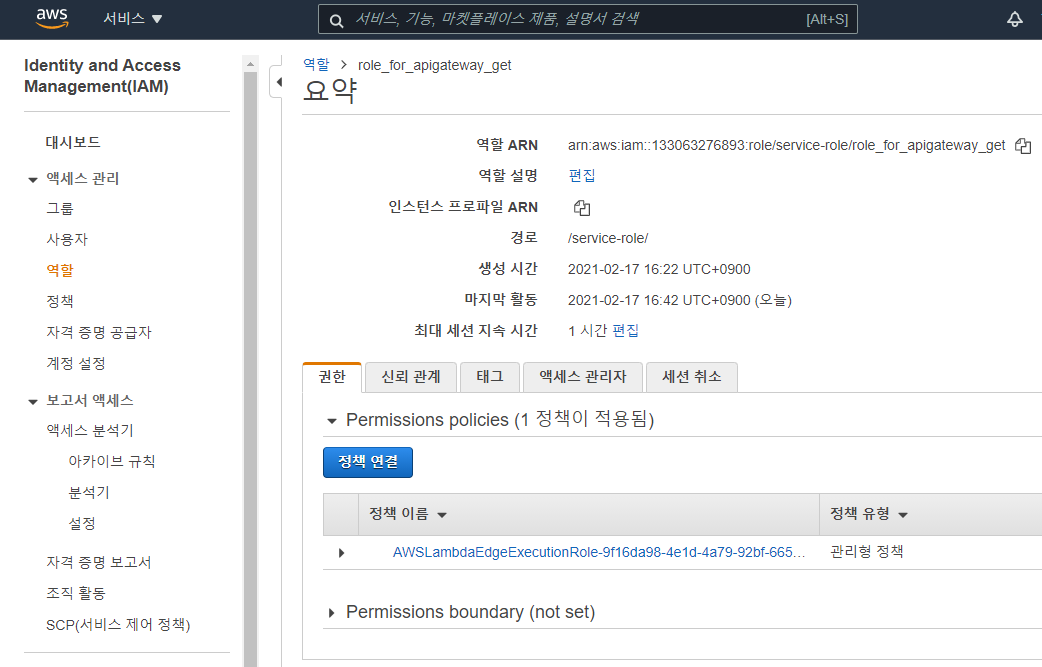Open the AWSLambdaEdgeExecutionRole policy link
Image resolution: width=1042 pixels, height=667 pixels.
599,552
